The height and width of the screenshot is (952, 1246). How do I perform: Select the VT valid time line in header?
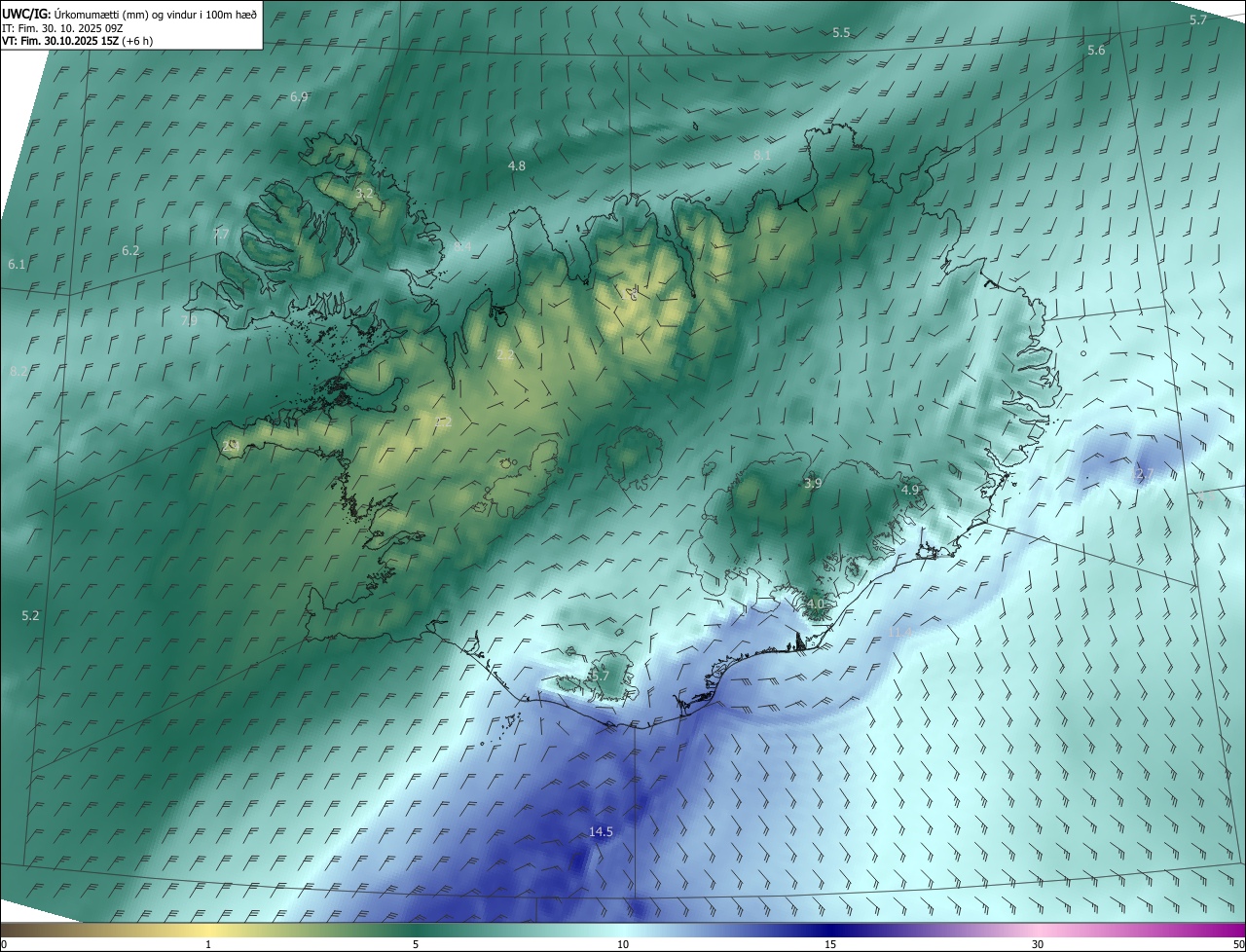click(x=77, y=40)
